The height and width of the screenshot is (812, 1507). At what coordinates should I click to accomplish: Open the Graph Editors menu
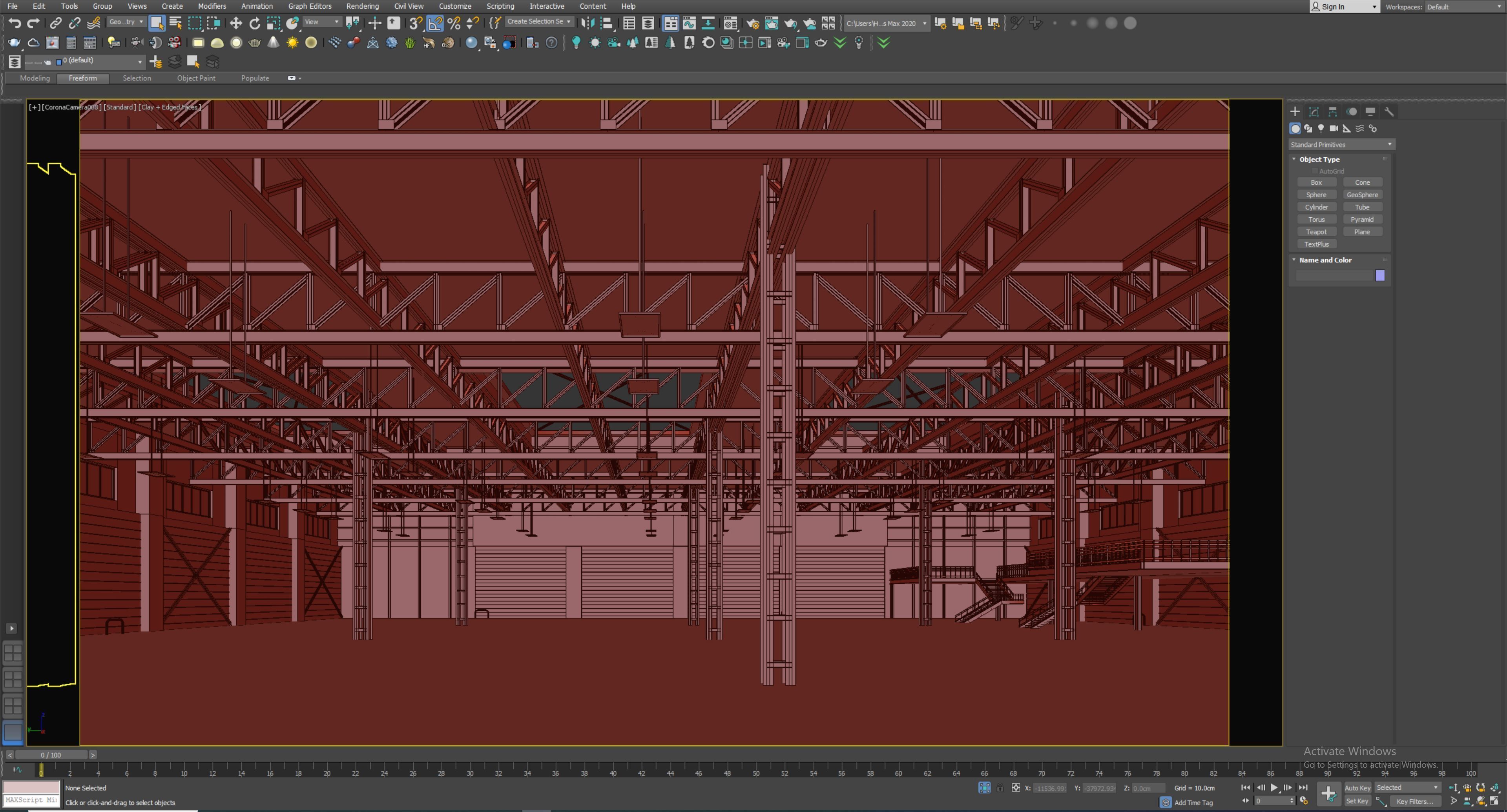pos(310,6)
